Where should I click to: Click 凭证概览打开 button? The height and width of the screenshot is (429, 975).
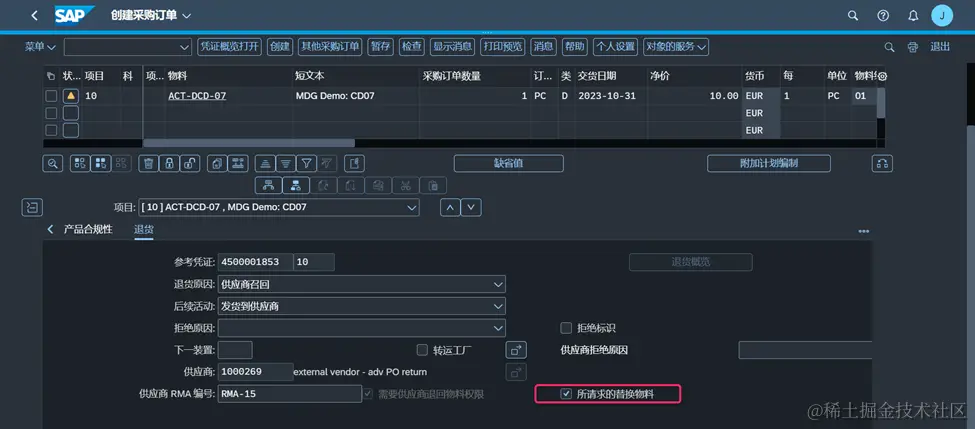(229, 47)
